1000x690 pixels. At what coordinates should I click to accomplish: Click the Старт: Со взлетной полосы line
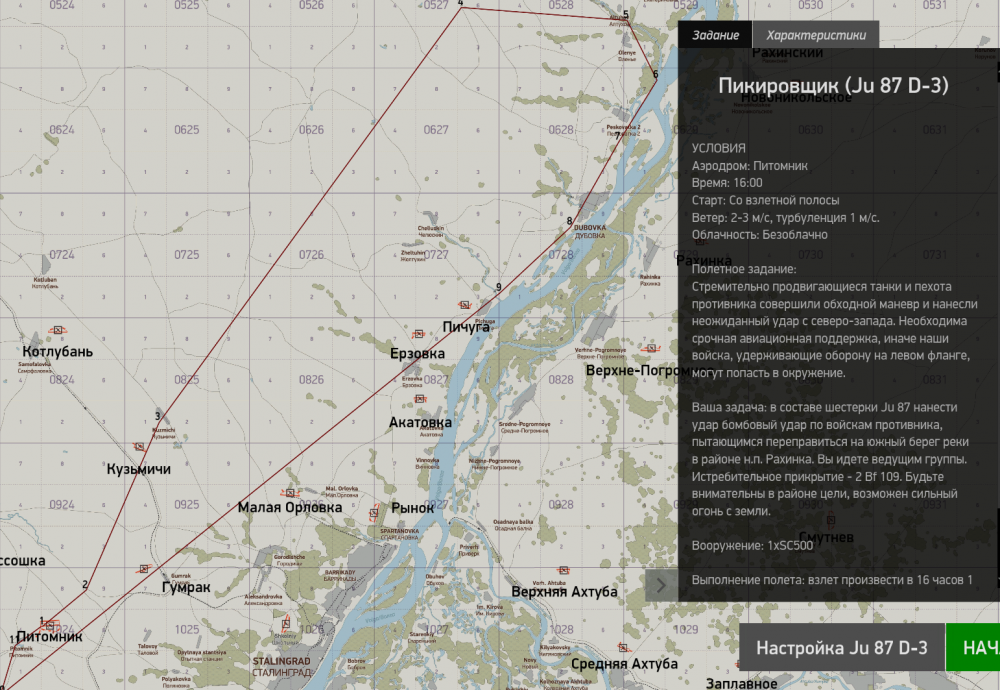point(765,200)
